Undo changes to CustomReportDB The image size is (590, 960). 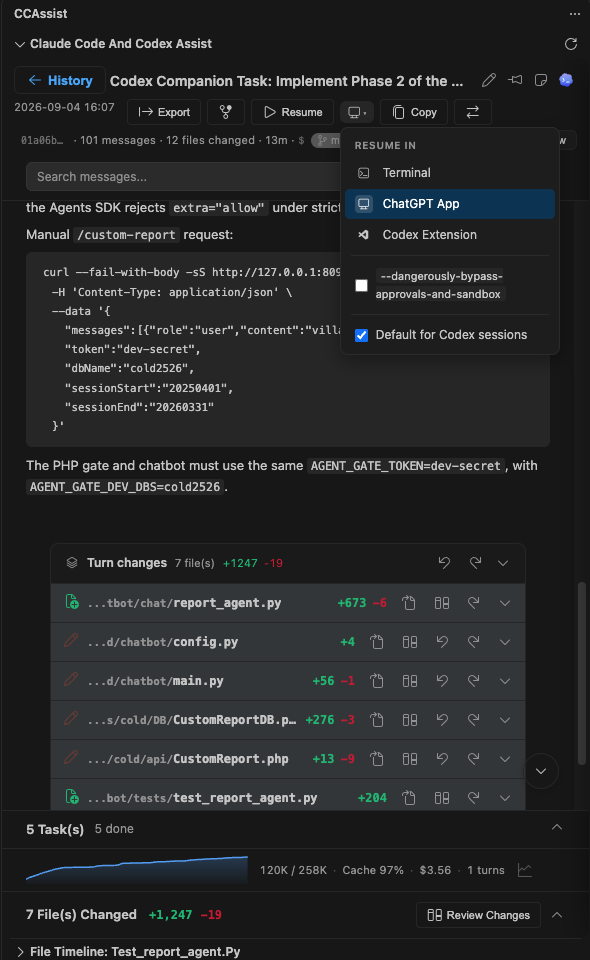442,720
